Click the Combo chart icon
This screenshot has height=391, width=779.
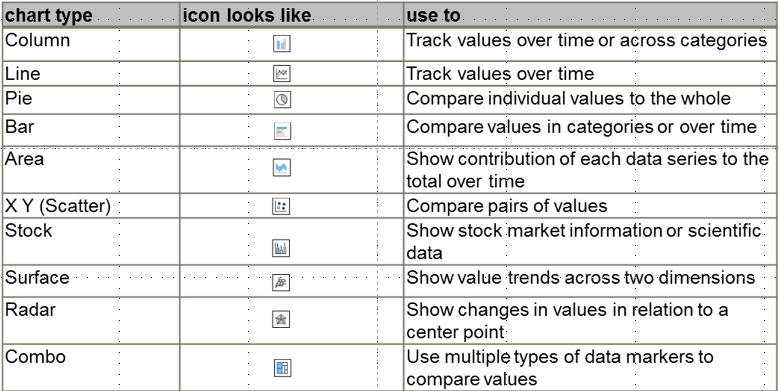click(282, 368)
